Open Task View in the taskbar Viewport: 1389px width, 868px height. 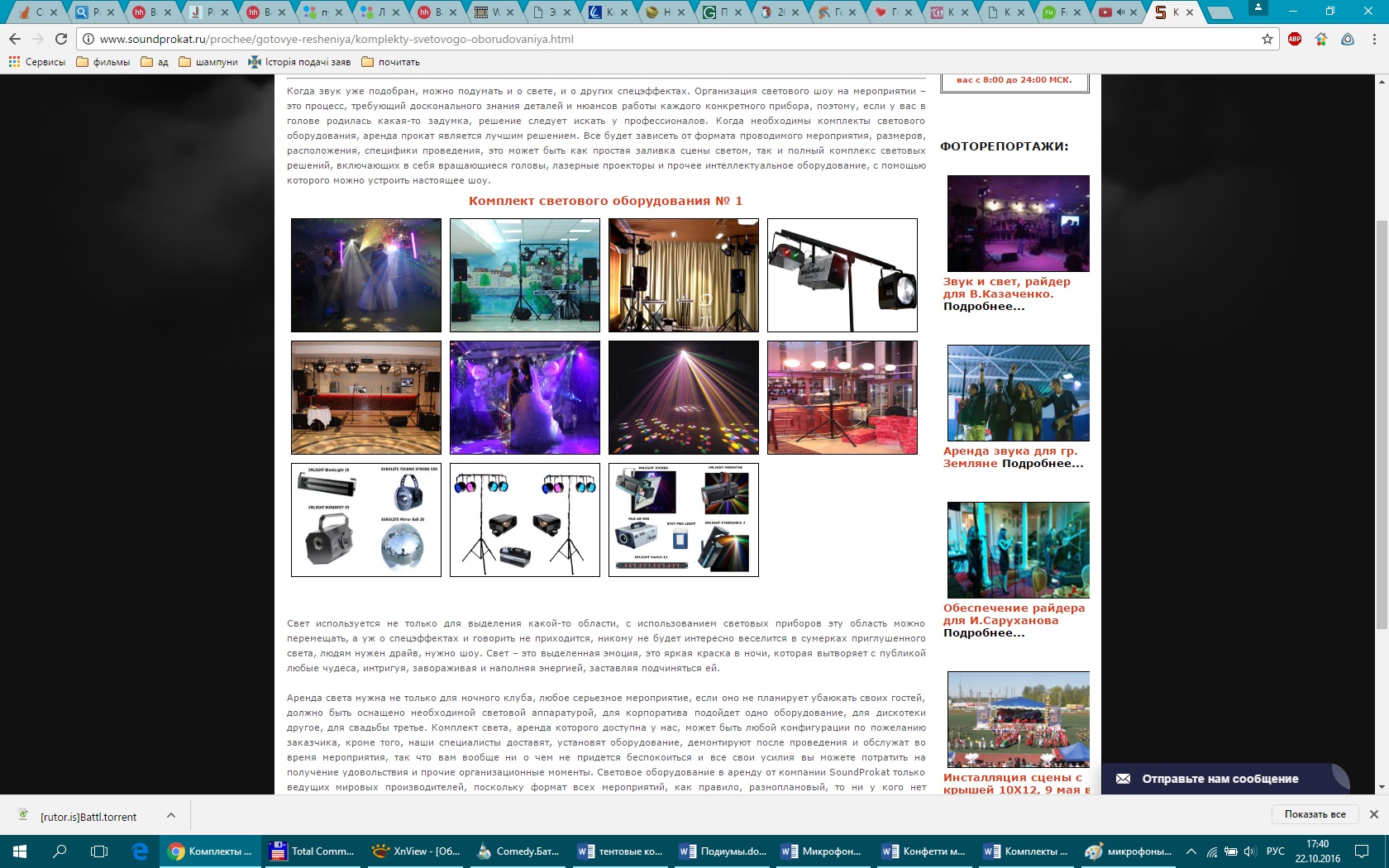point(99,851)
